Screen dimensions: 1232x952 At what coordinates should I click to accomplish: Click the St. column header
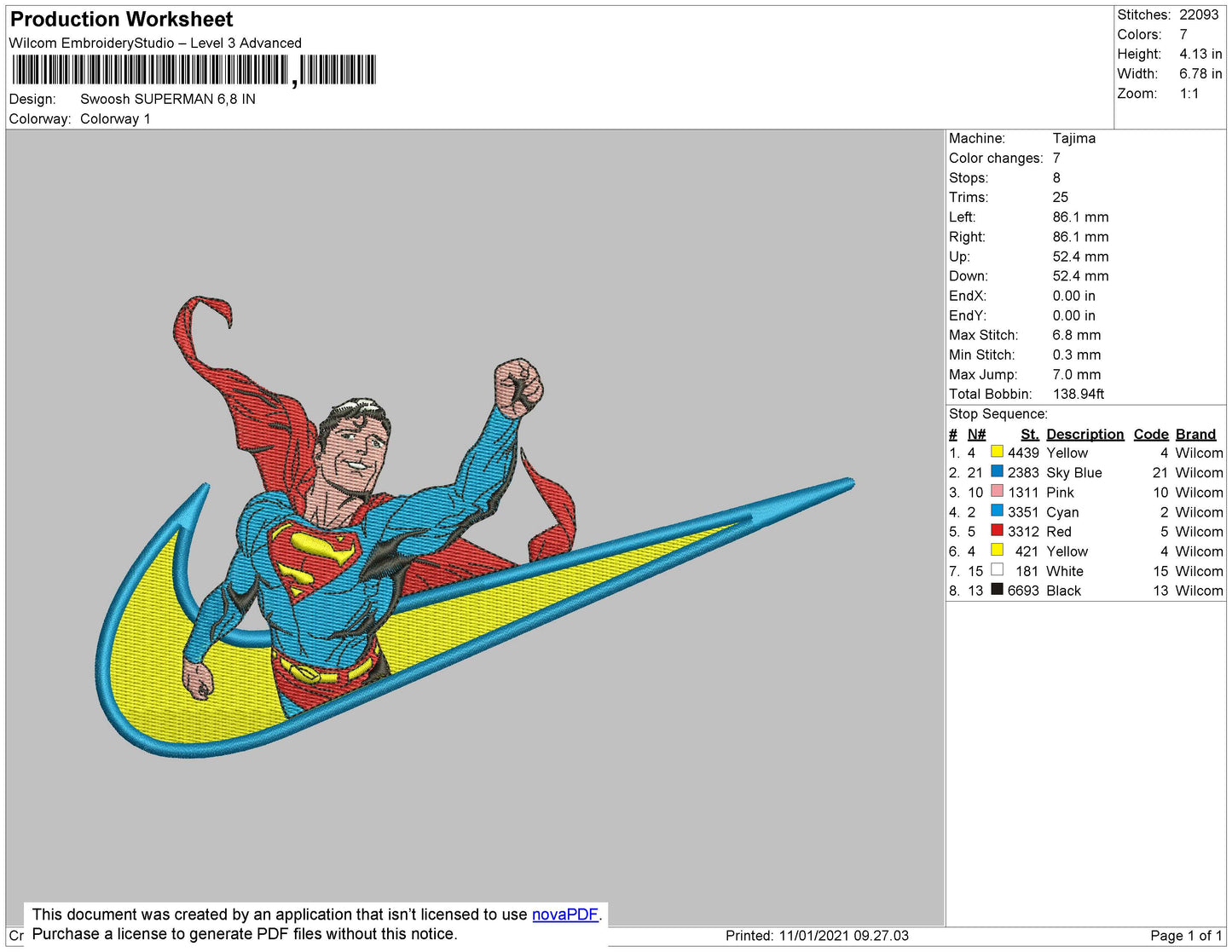coord(1029,434)
